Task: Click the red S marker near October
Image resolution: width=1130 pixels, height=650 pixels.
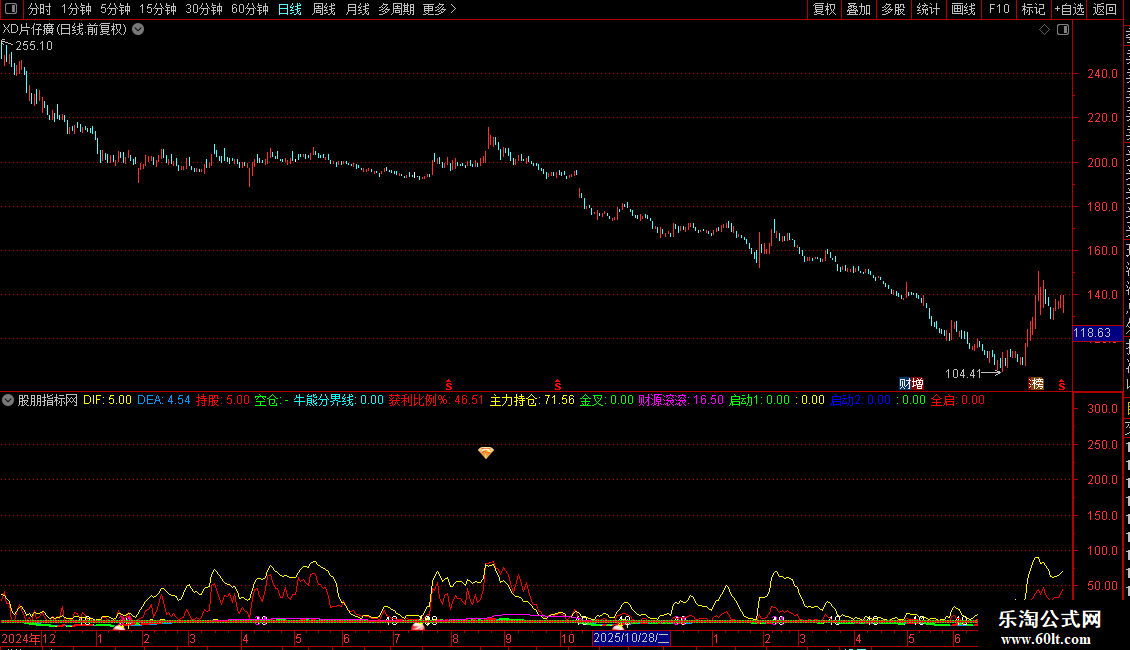Action: pyautogui.click(x=557, y=386)
